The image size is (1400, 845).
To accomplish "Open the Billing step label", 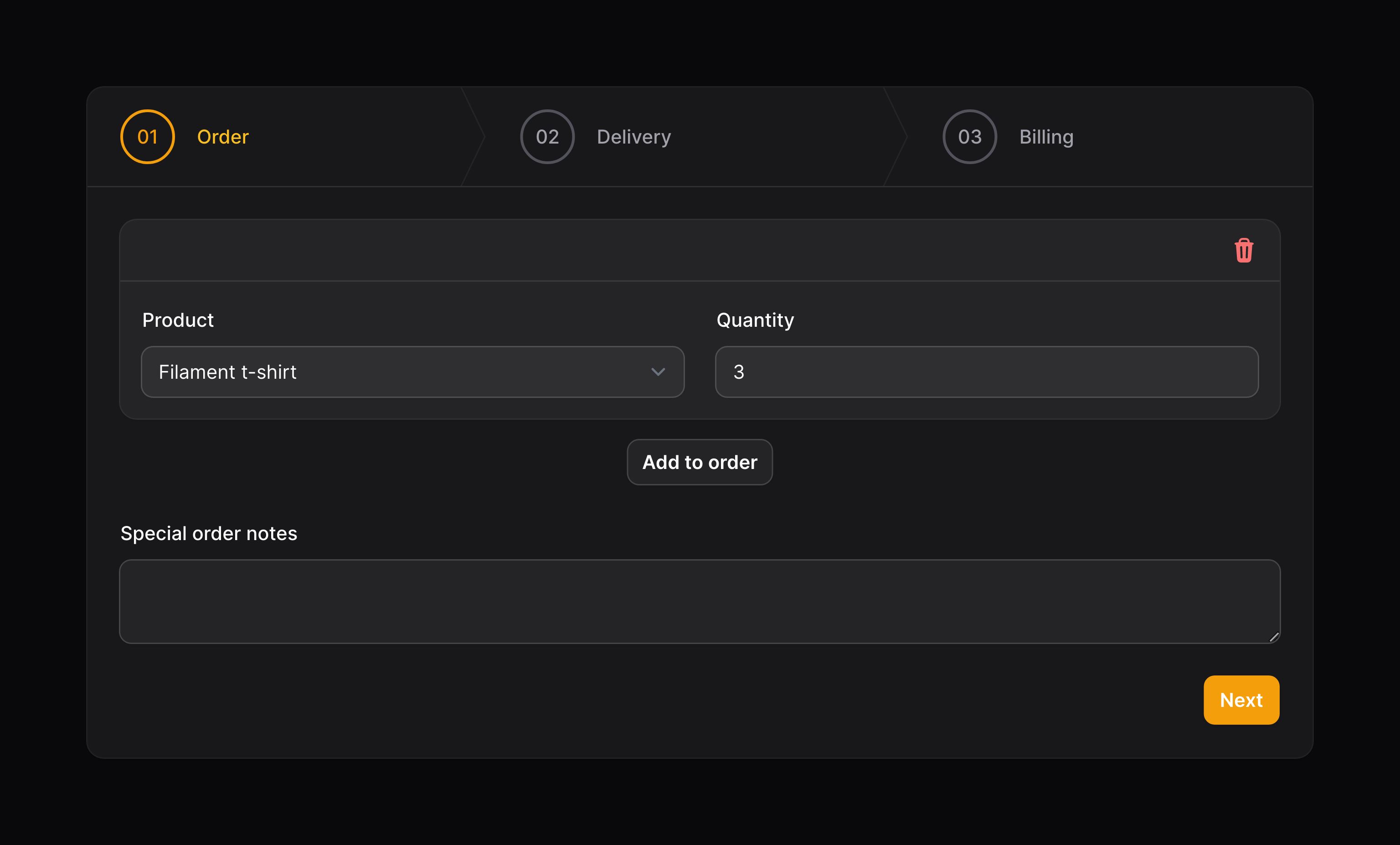I will point(1046,137).
